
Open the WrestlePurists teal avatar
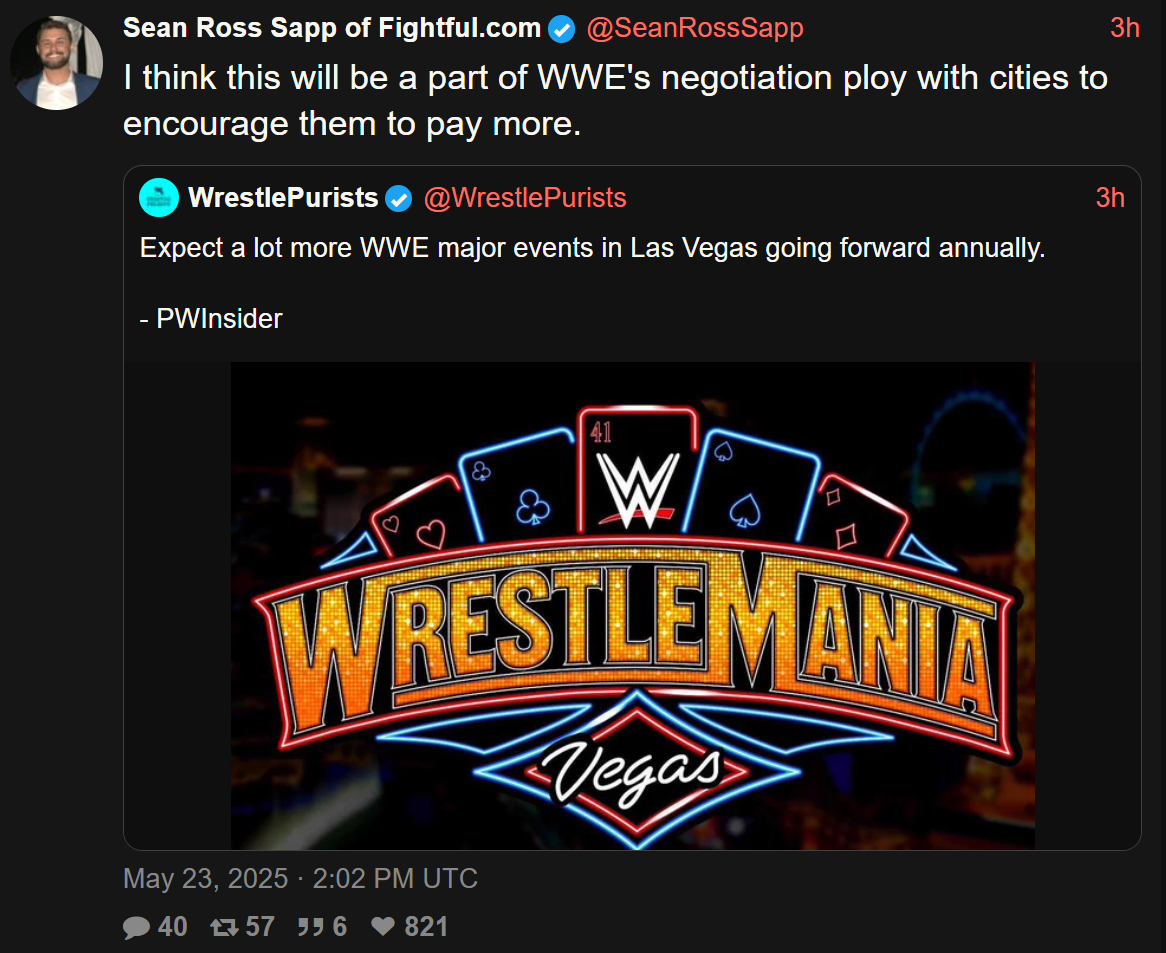(x=159, y=198)
